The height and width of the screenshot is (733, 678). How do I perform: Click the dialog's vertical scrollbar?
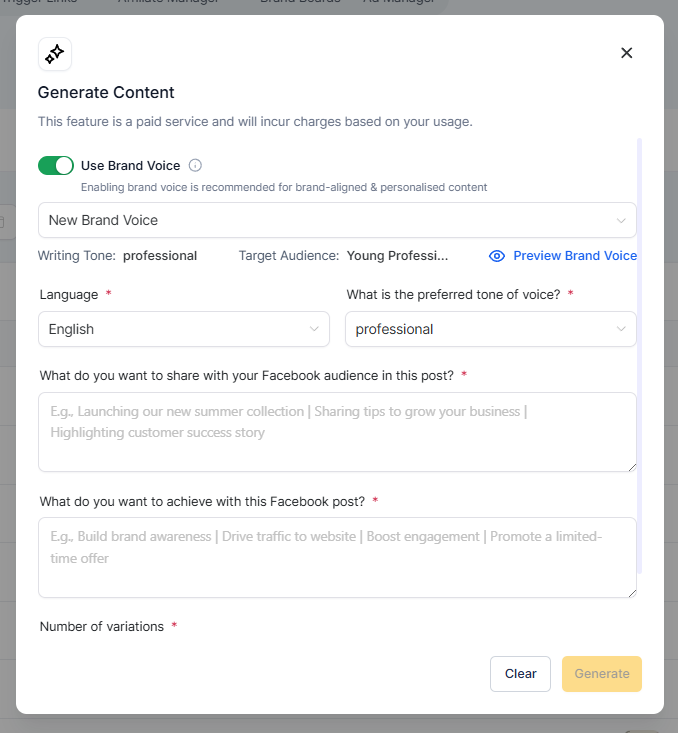tap(639, 355)
